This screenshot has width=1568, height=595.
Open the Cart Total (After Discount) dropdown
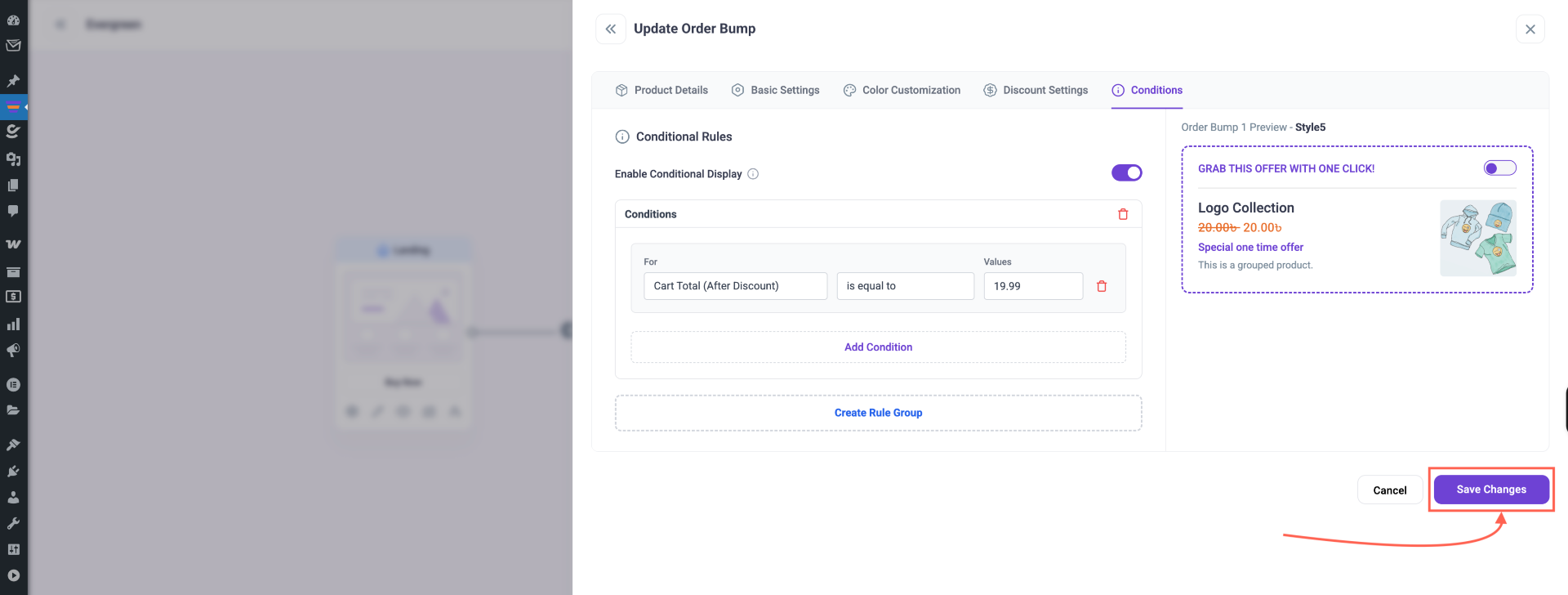tap(735, 286)
